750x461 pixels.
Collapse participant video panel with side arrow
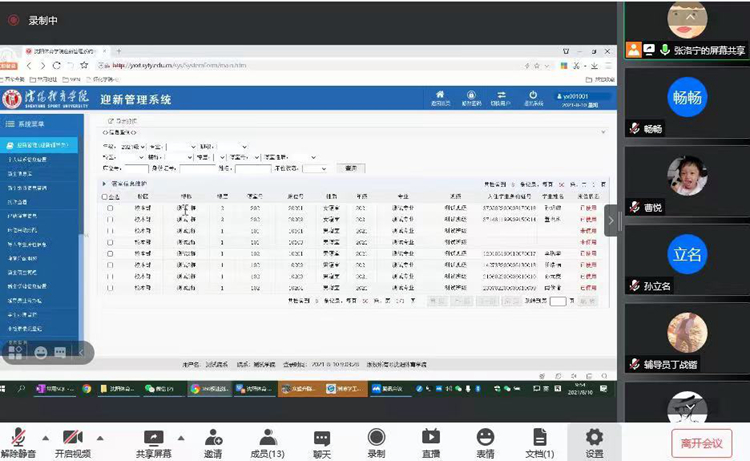tap(611, 220)
